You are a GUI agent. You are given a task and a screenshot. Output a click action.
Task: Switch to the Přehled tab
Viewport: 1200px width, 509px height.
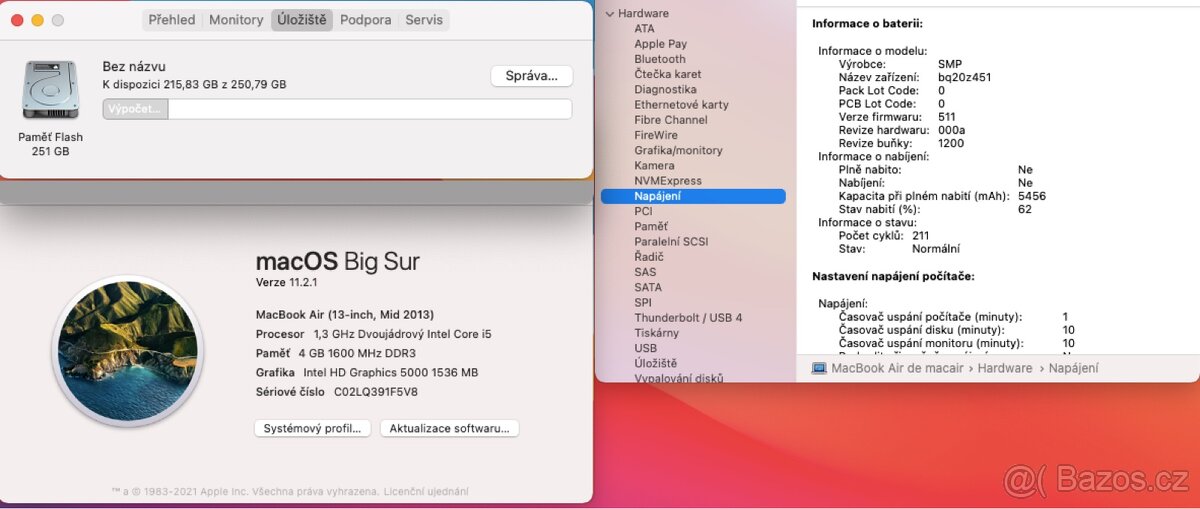(172, 20)
